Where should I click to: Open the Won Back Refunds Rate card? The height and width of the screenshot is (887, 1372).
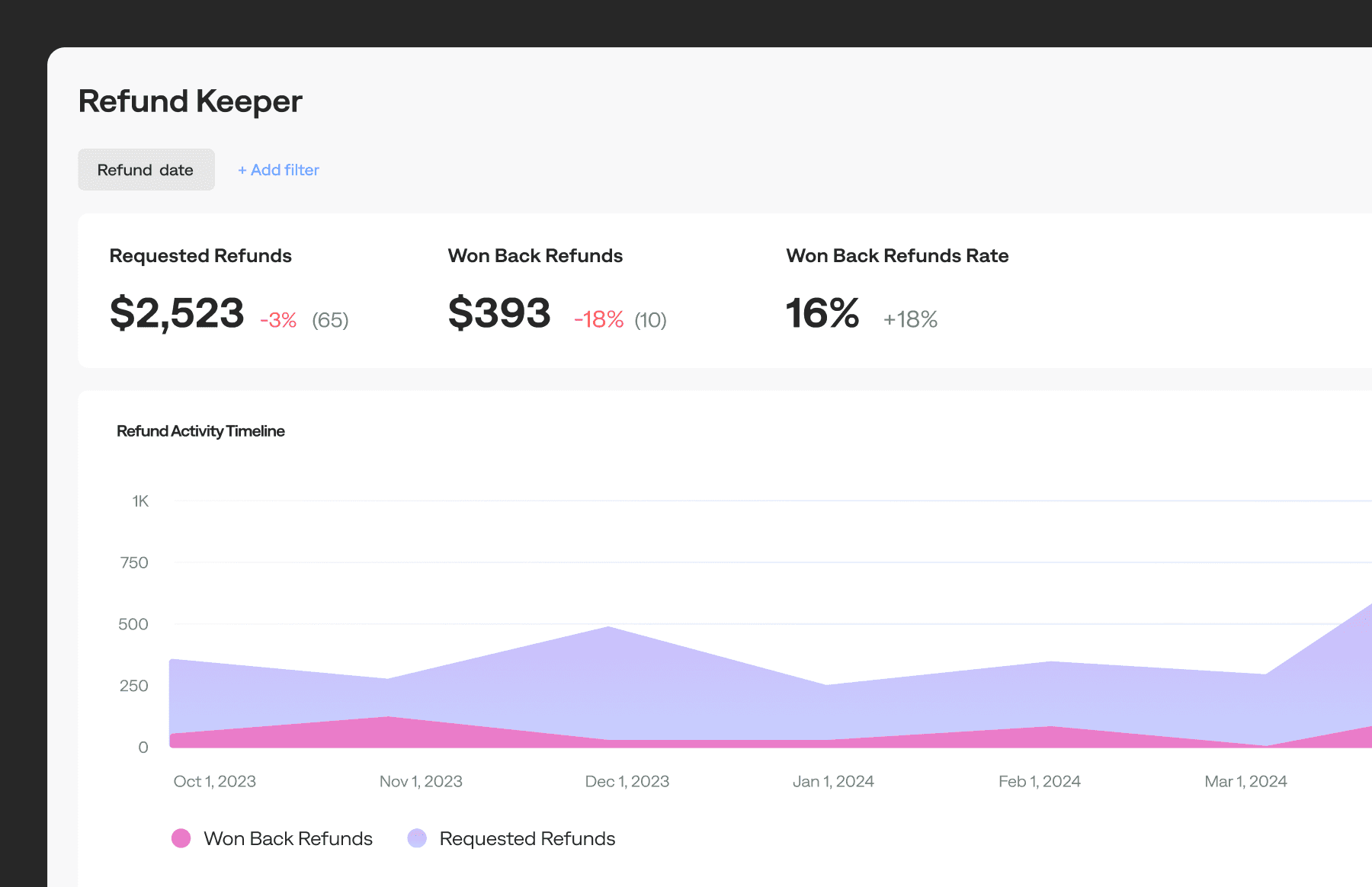[897, 290]
